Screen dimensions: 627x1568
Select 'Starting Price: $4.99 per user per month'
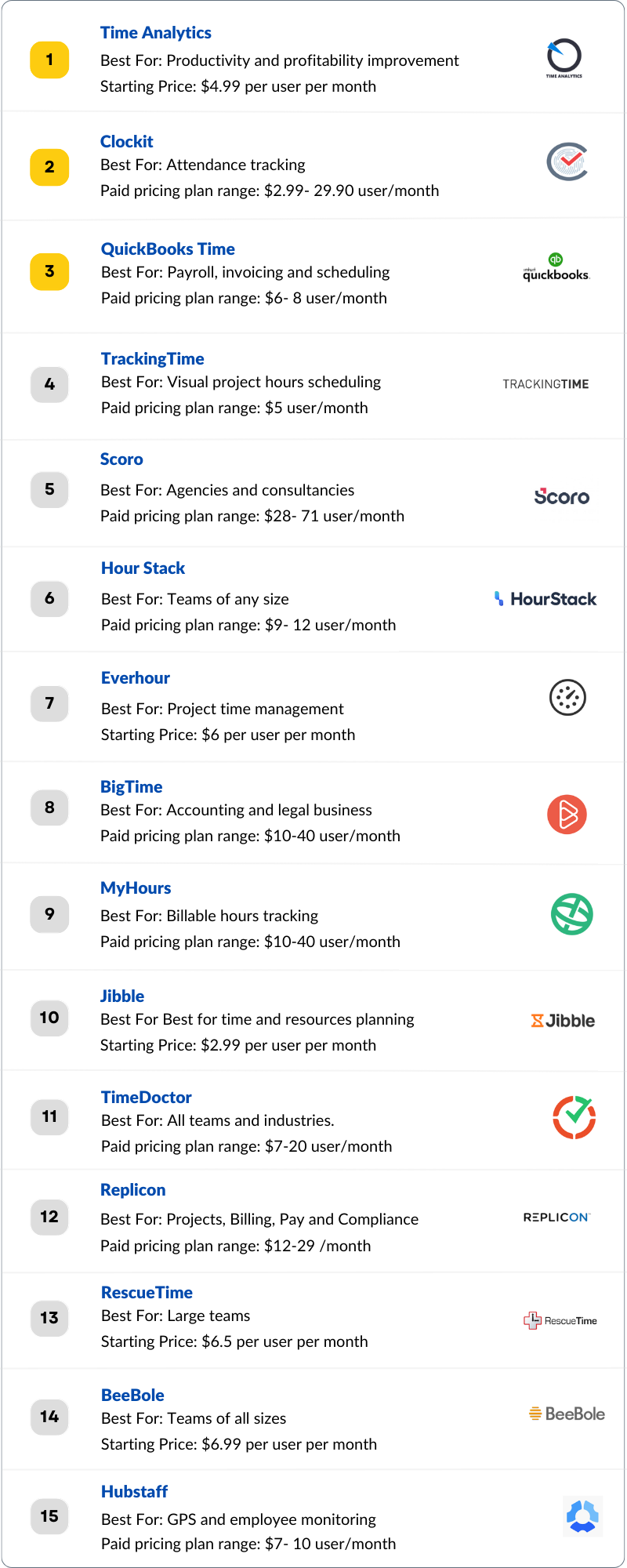[x=238, y=87]
